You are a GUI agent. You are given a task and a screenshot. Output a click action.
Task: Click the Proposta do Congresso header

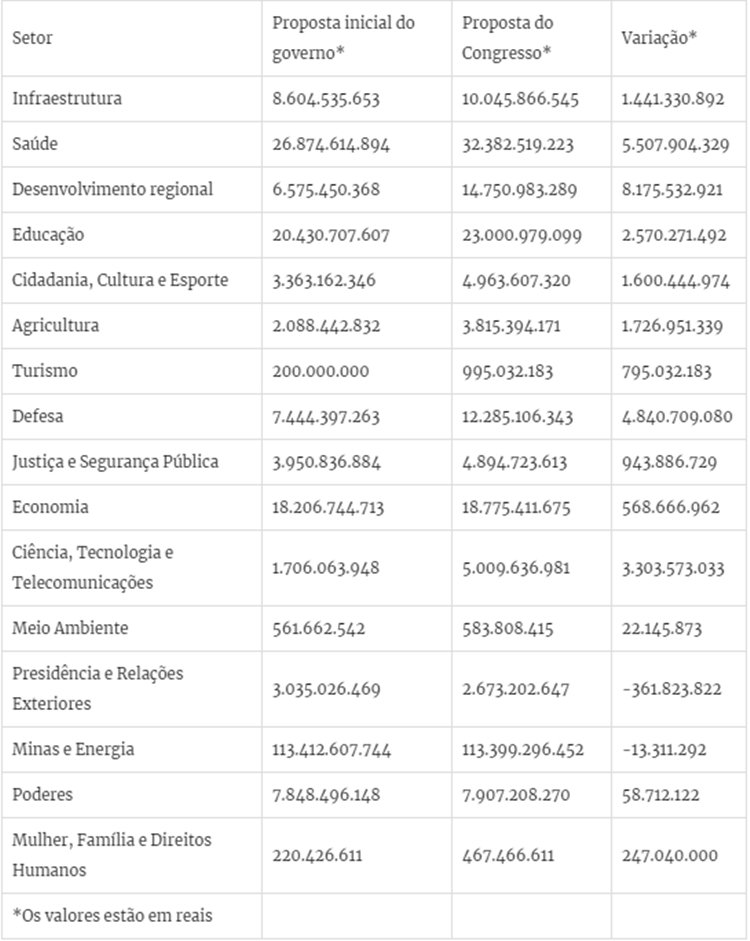click(509, 37)
